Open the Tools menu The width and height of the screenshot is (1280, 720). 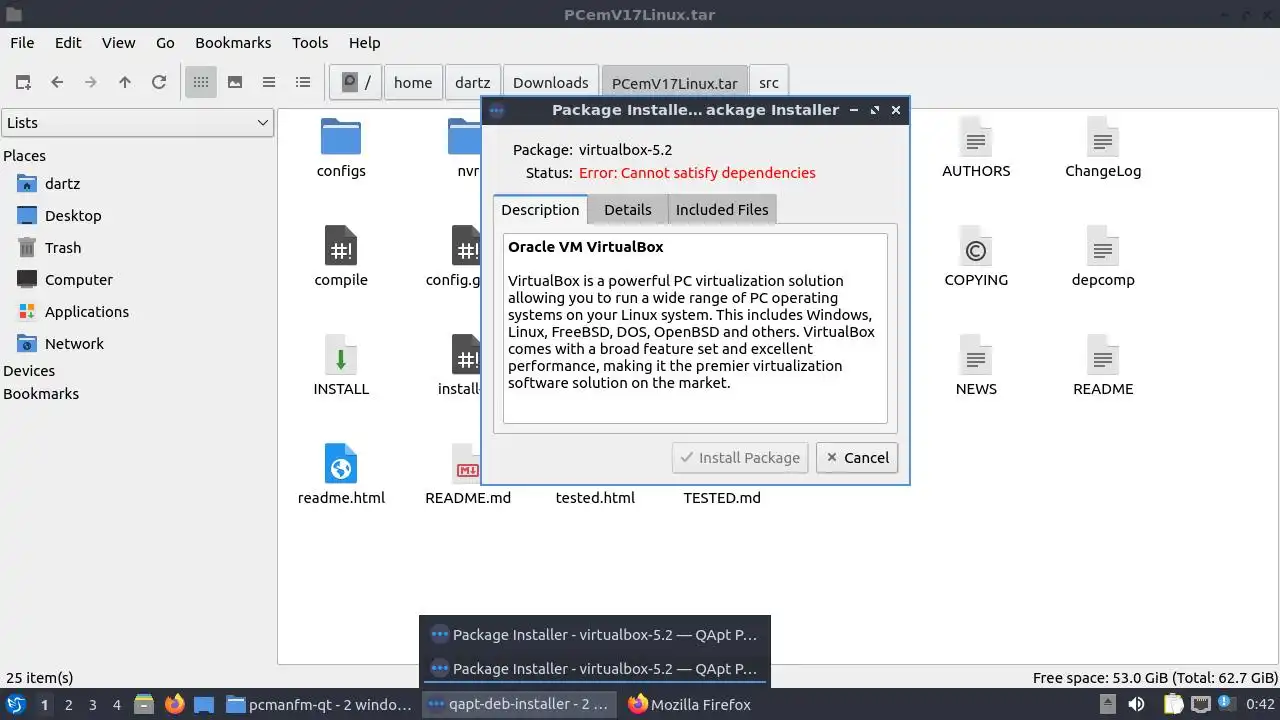pos(310,43)
